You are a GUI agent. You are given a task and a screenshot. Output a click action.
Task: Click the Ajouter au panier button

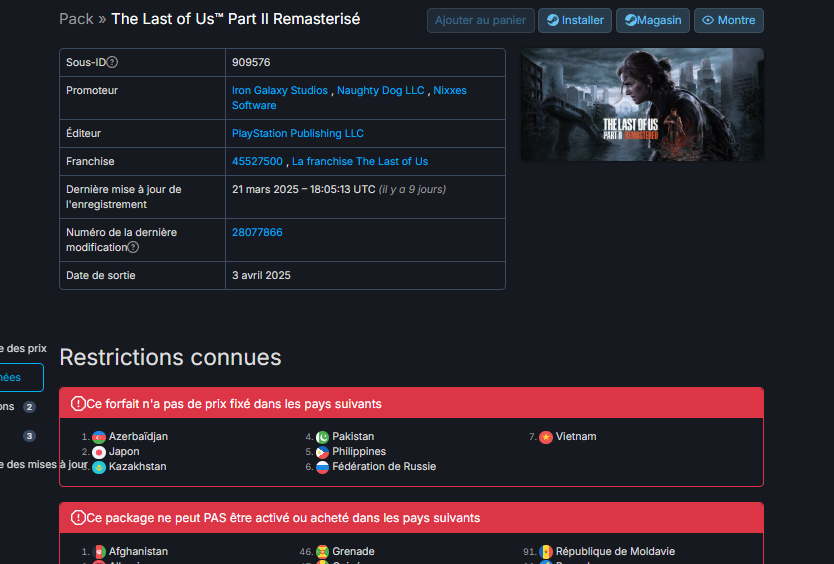click(x=480, y=20)
